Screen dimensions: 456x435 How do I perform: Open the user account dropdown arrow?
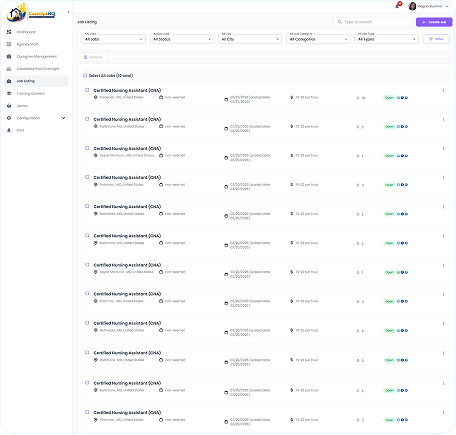tap(447, 6)
